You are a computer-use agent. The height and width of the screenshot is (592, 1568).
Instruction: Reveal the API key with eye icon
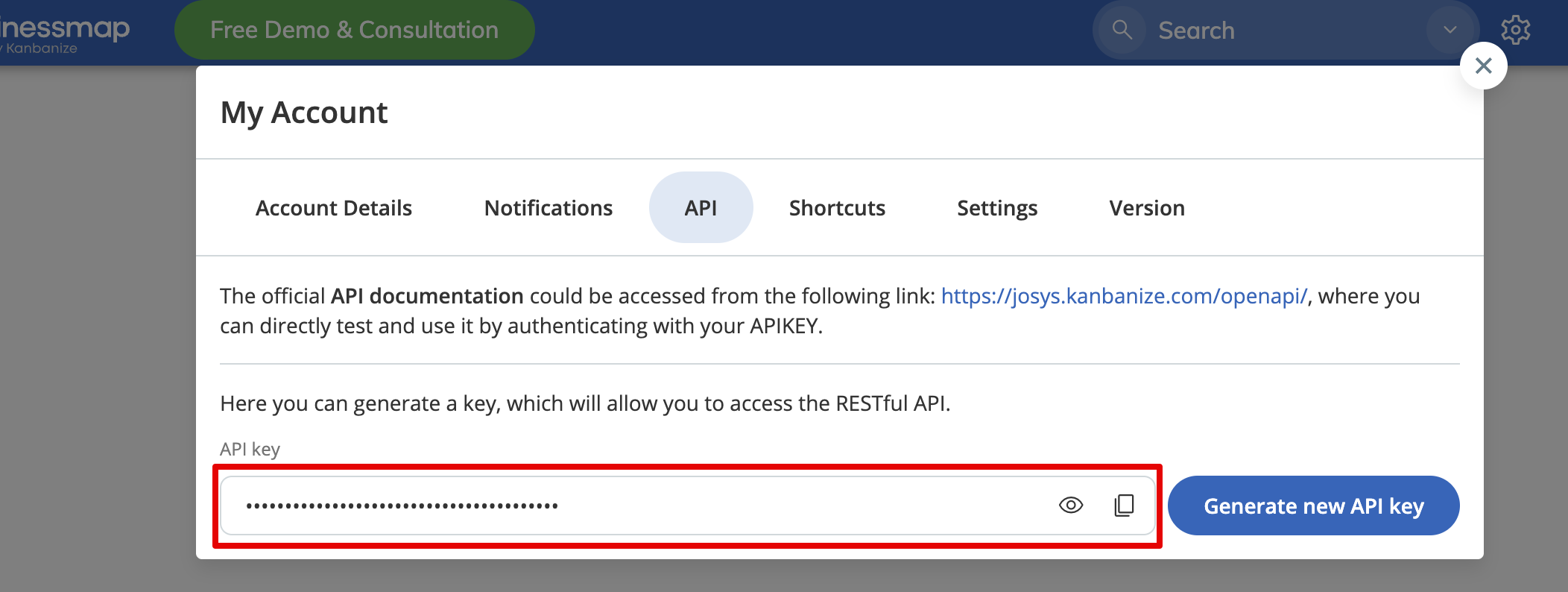pos(1071,506)
